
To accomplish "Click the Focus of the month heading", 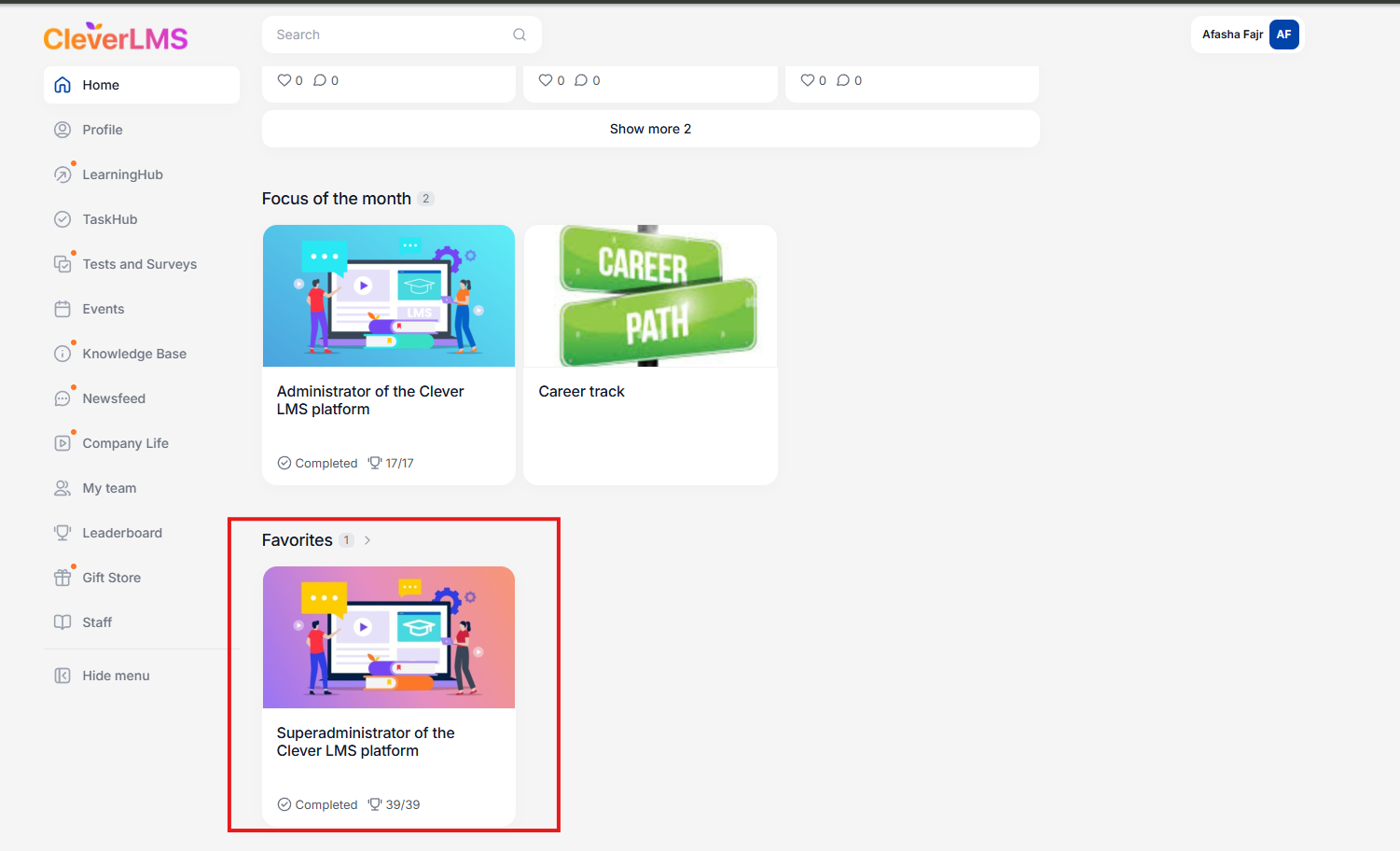I will pos(337,199).
